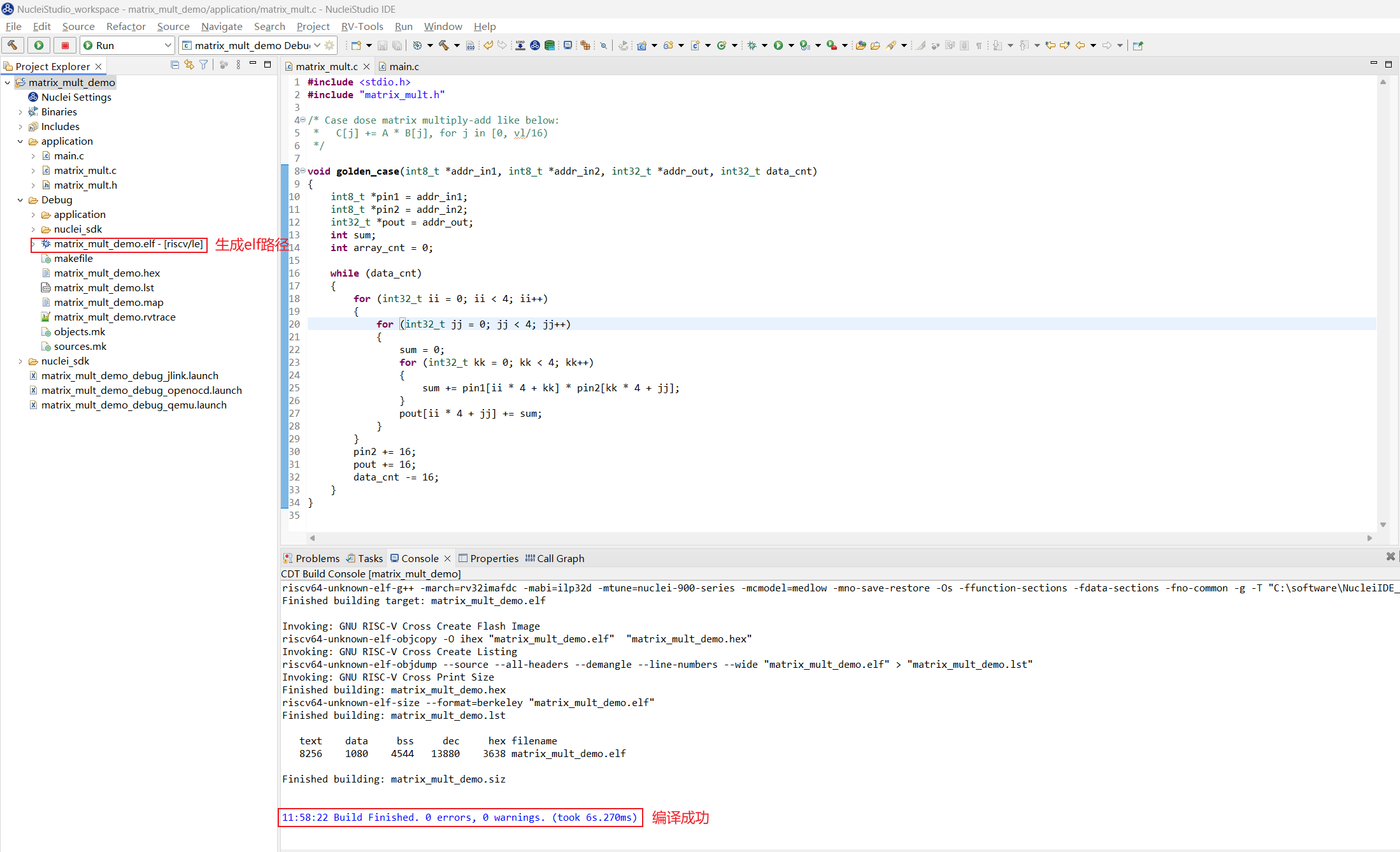Click the Open Type folder icon in the toolbar
Screen dimensions: 1400x852
[861, 45]
